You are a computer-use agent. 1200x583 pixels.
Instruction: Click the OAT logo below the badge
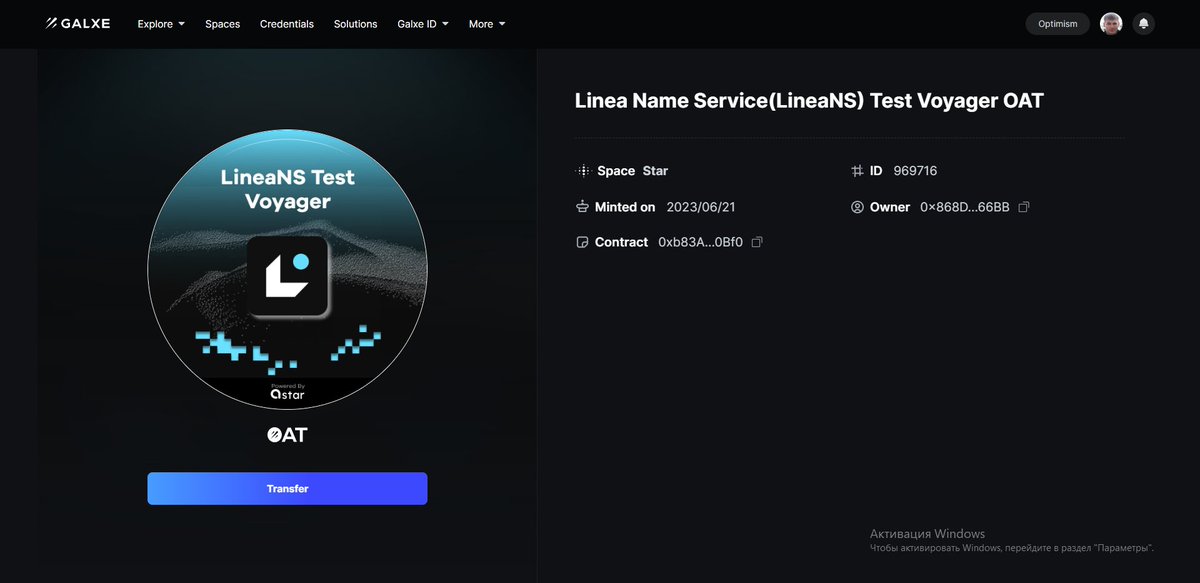coord(287,435)
